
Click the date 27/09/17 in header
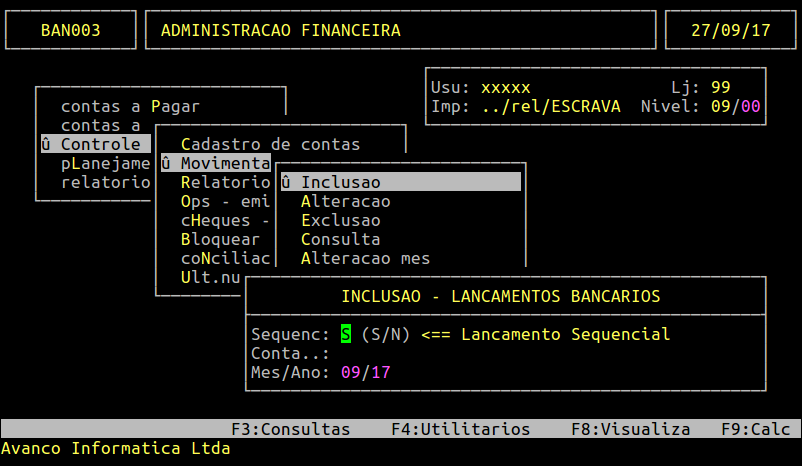(730, 30)
